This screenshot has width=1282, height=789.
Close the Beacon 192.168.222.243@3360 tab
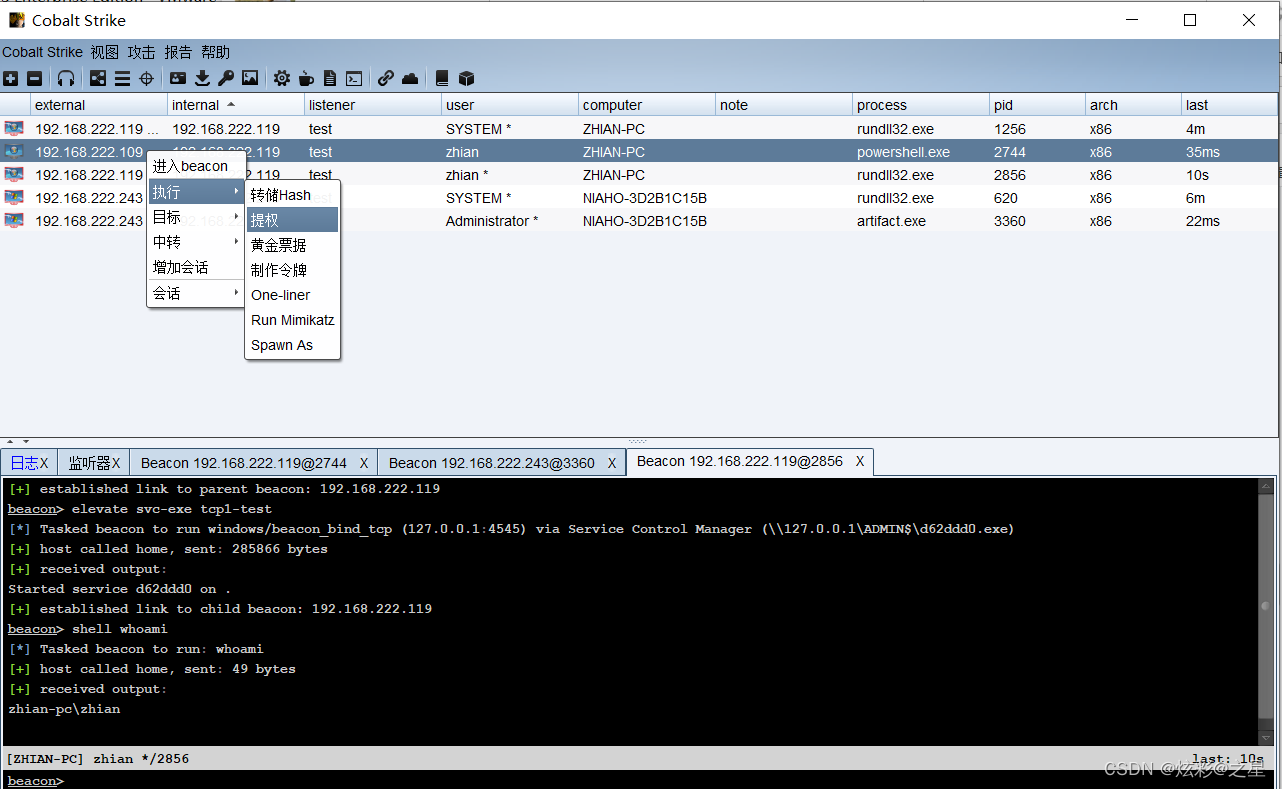[x=612, y=463]
